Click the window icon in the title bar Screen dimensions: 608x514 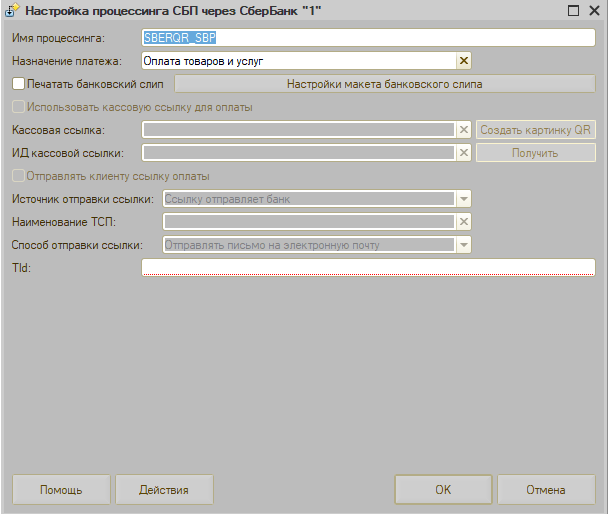(x=11, y=10)
